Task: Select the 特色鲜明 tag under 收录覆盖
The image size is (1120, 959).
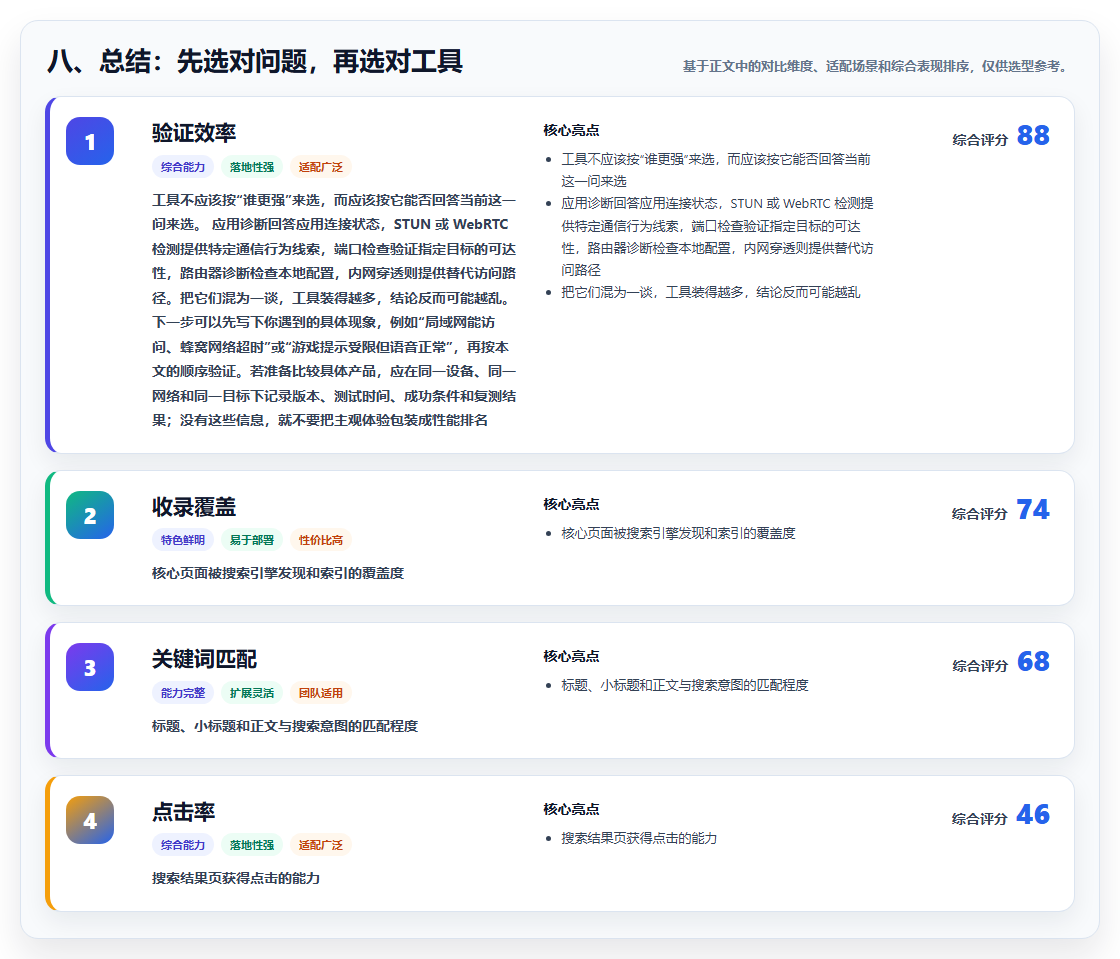Action: [x=183, y=540]
